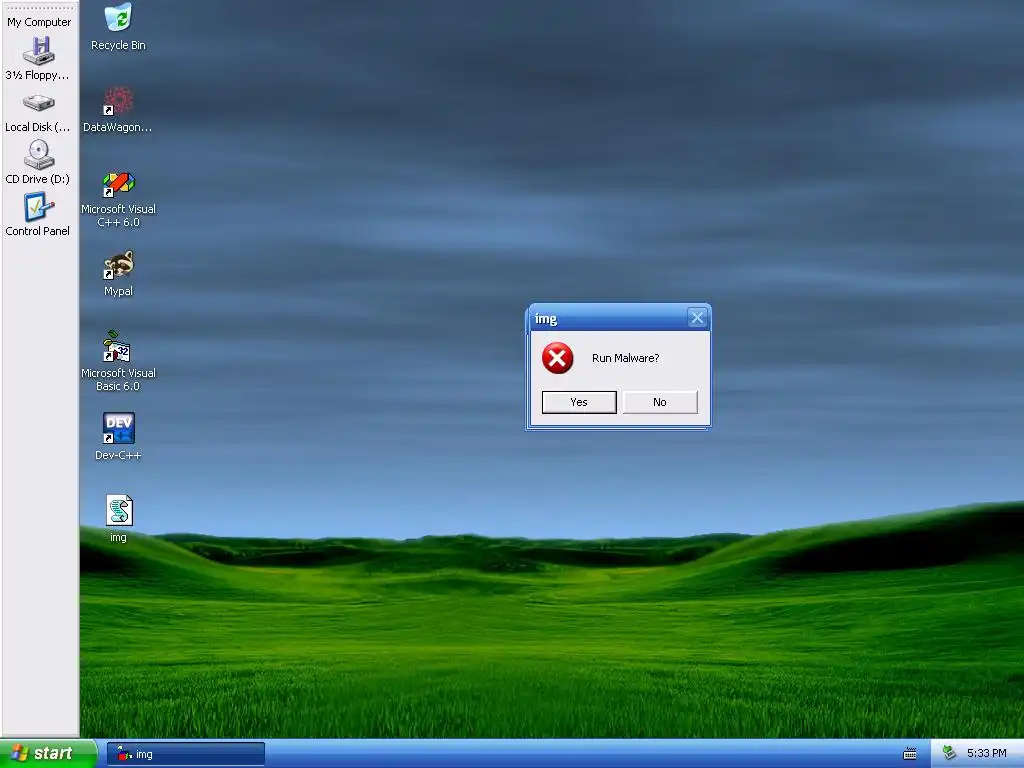Select the Mypal browser shortcut
This screenshot has height=768, width=1024.
click(x=118, y=274)
